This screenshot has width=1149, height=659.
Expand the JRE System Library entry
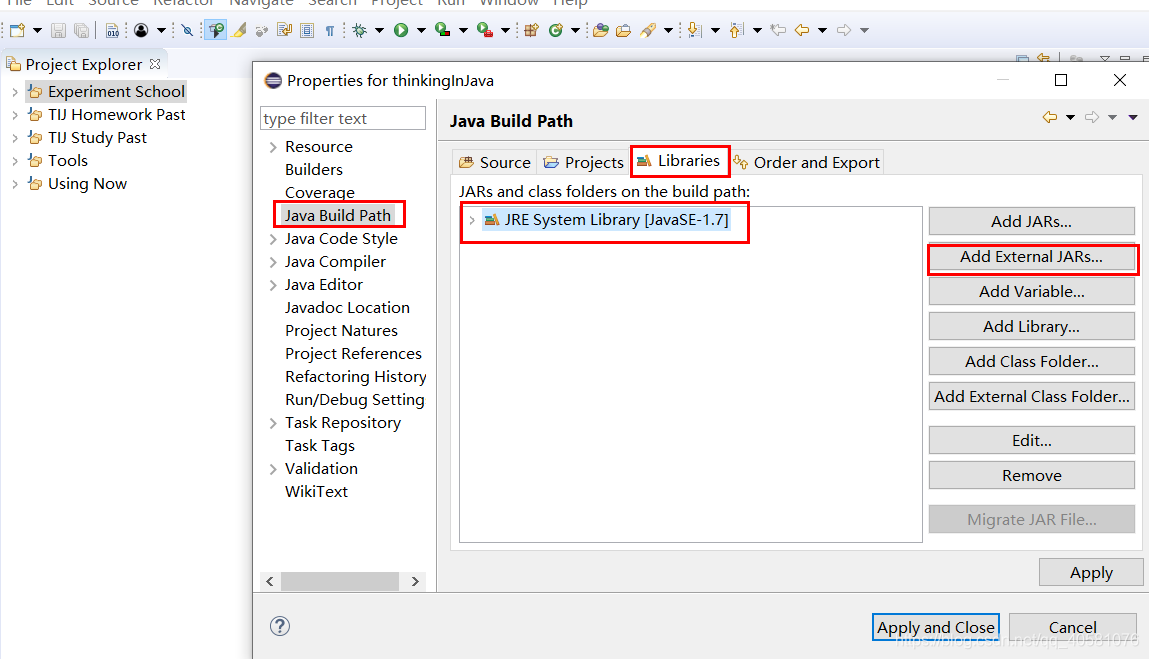pos(472,220)
